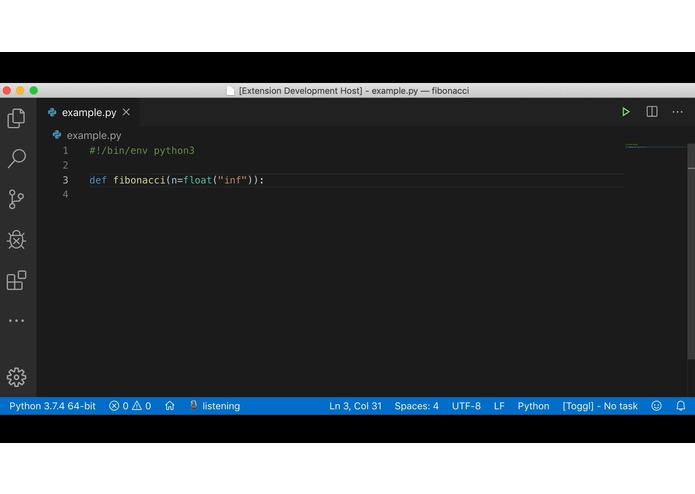Change the Python 3.7.4 64-bit interpreter
The height and width of the screenshot is (494, 695).
tap(52, 406)
